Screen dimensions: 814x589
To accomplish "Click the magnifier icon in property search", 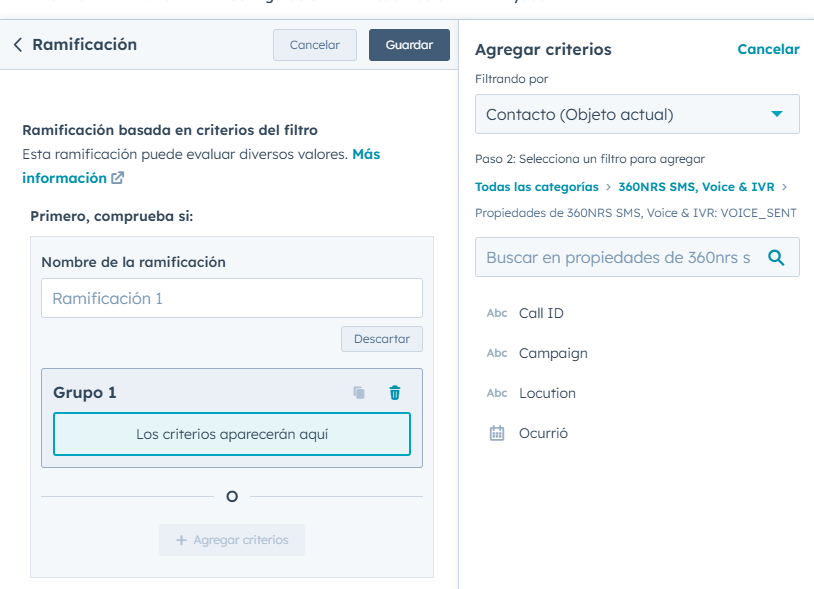I will click(x=776, y=257).
